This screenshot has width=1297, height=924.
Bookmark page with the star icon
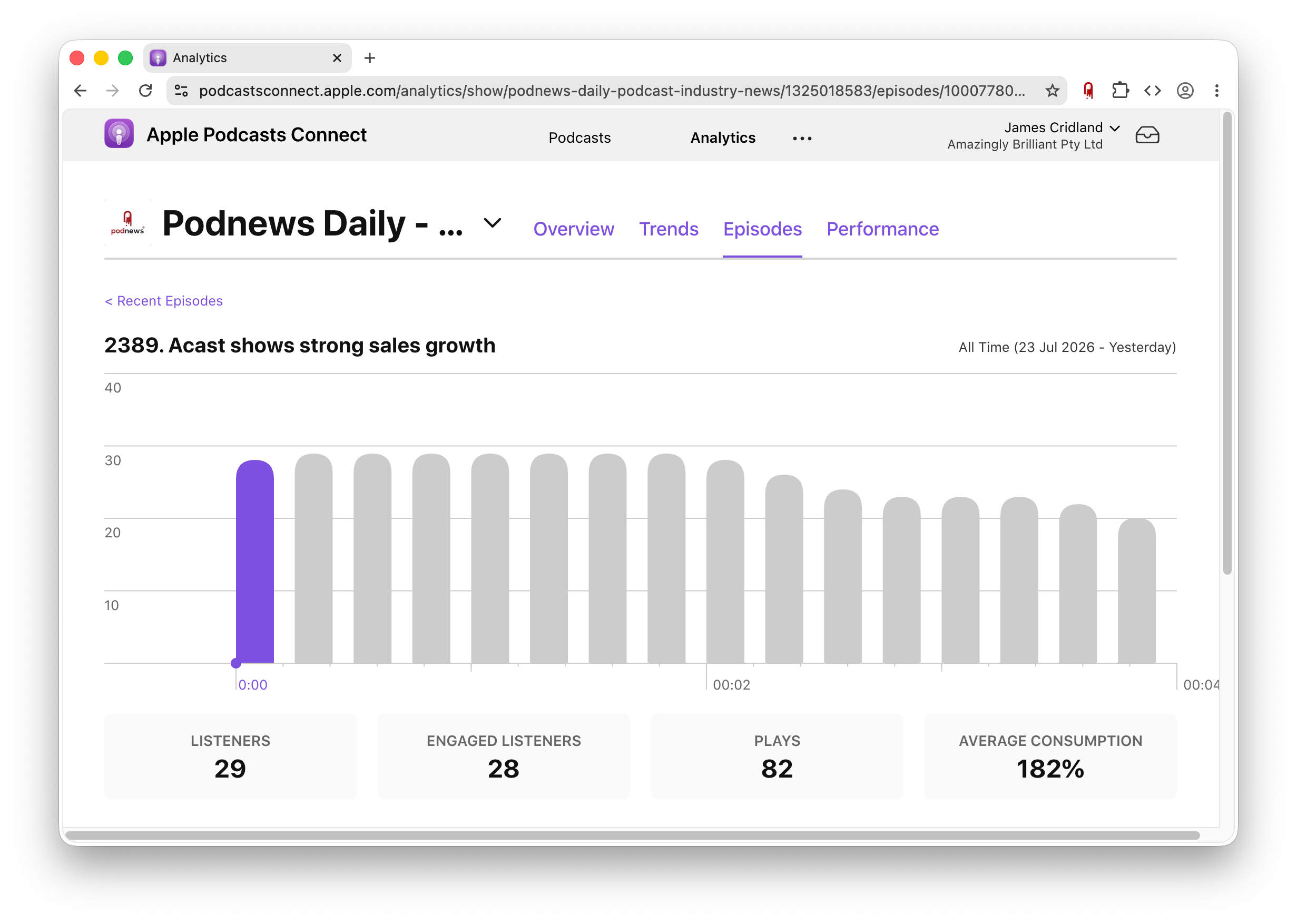point(1052,91)
